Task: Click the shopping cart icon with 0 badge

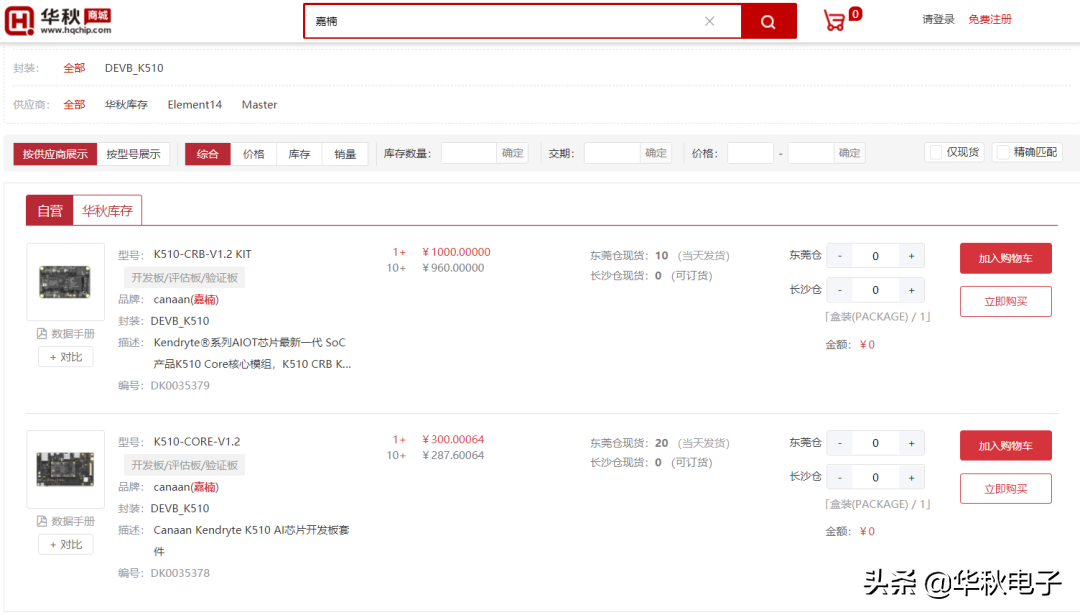Action: click(x=836, y=19)
